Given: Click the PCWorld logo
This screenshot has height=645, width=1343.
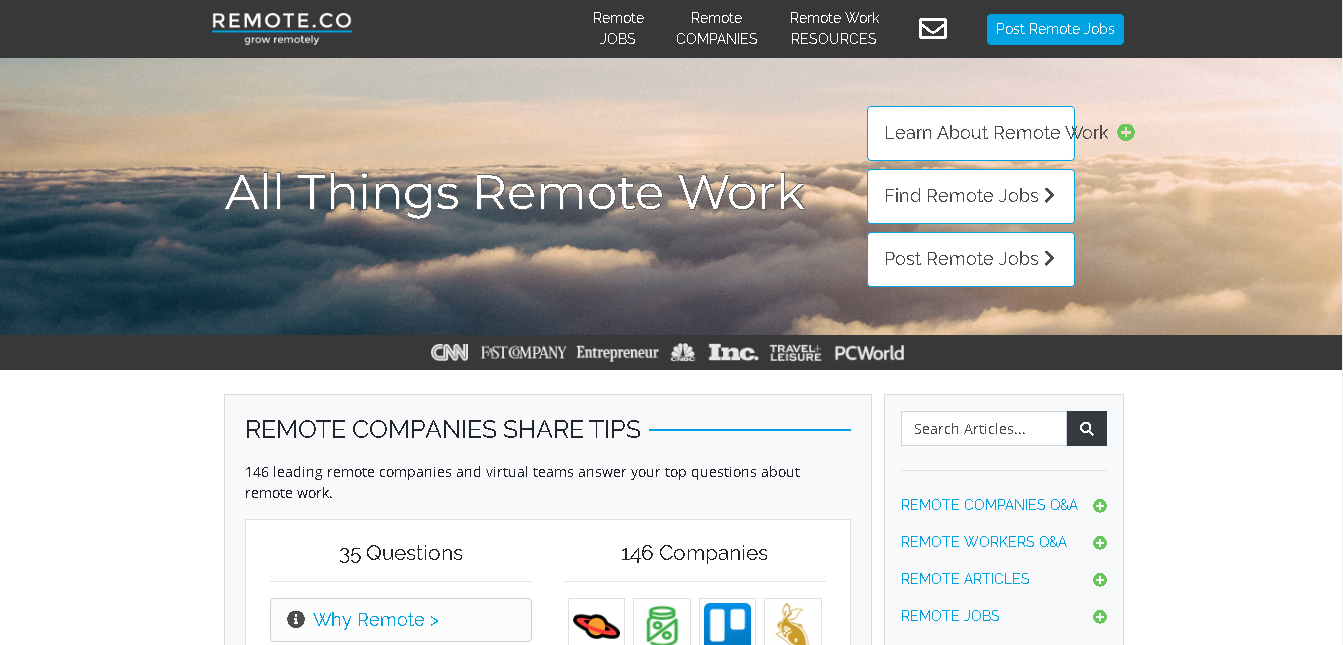Looking at the screenshot, I should pos(869,352).
